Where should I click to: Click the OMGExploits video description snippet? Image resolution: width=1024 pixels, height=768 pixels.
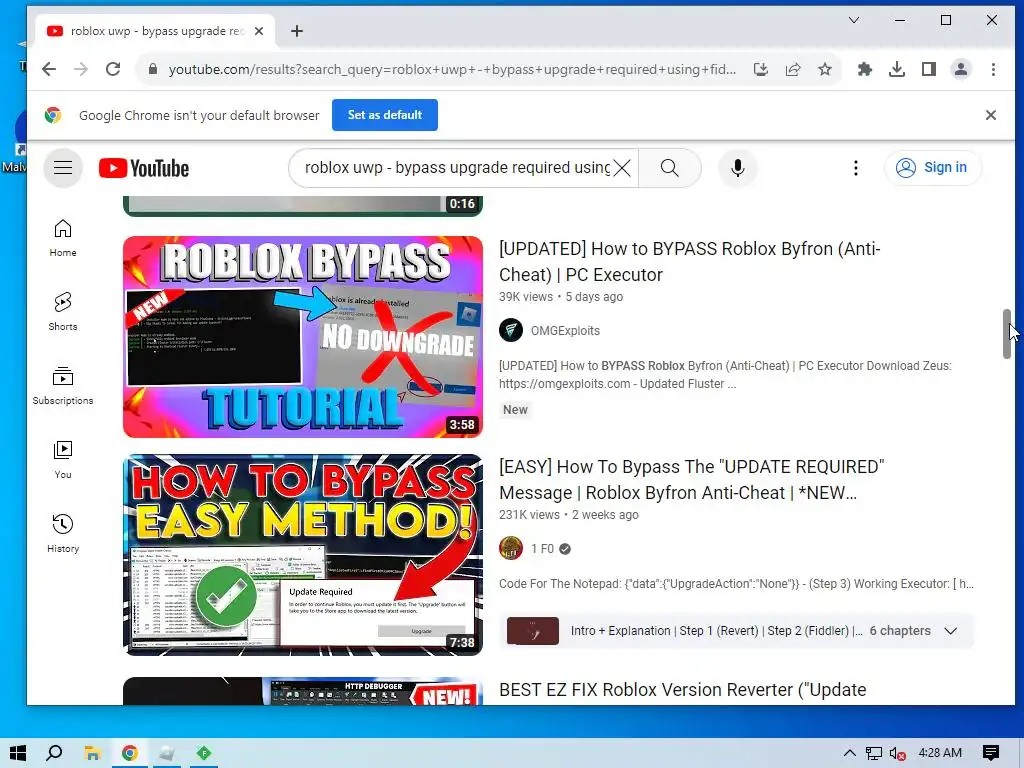point(725,375)
